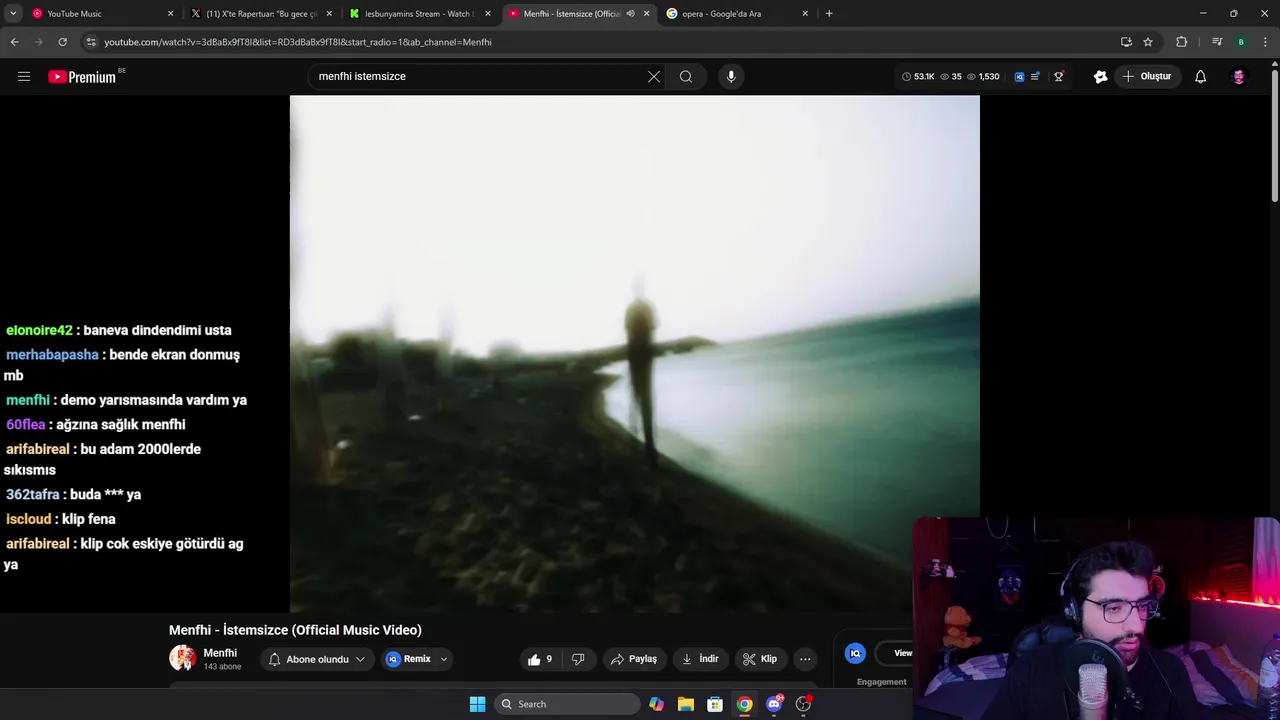Screen dimensions: 1280x720
Task: Click the Paylaş share button
Action: pos(634,659)
